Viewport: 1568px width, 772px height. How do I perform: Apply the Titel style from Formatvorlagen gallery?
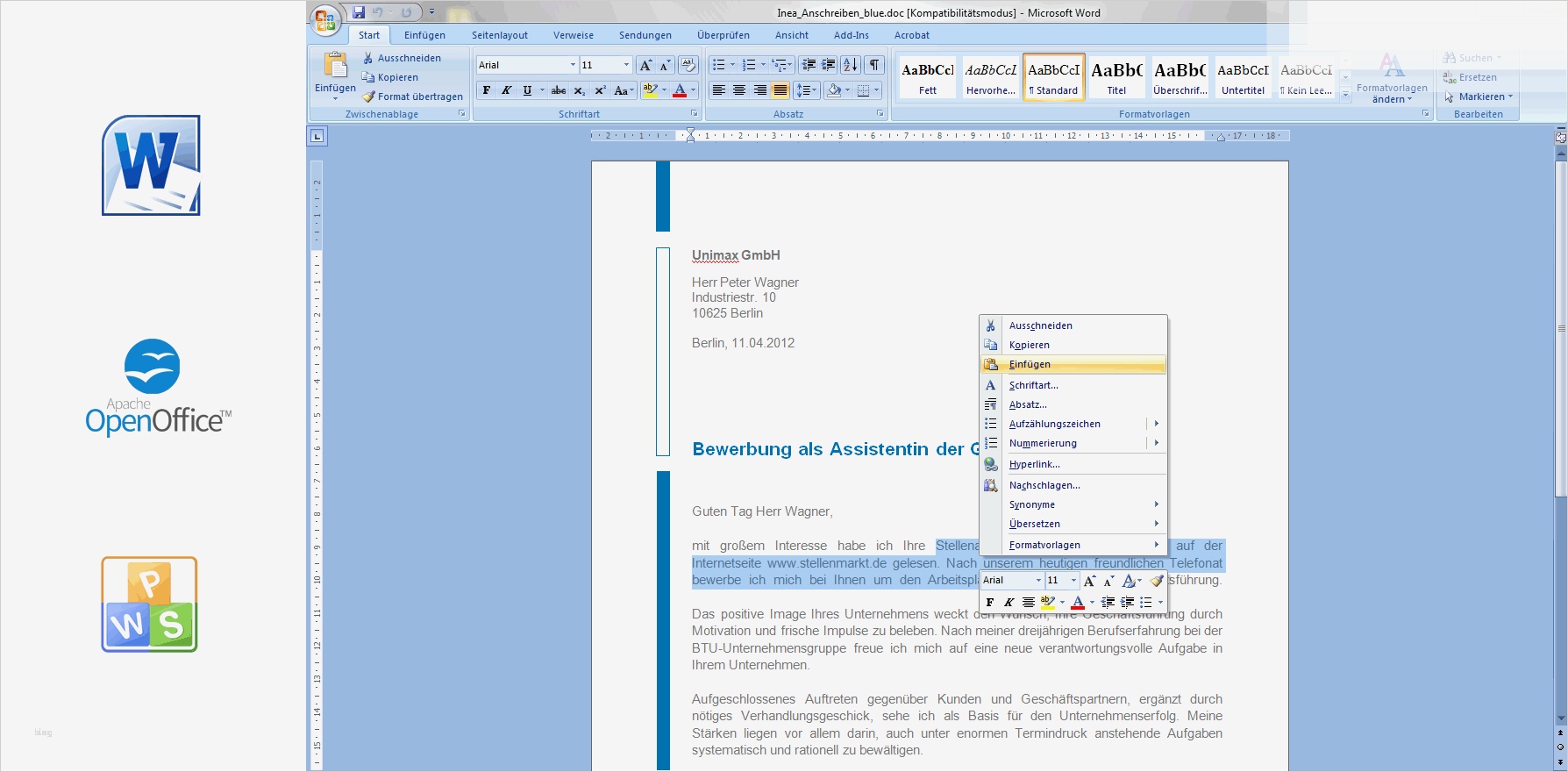(1116, 77)
